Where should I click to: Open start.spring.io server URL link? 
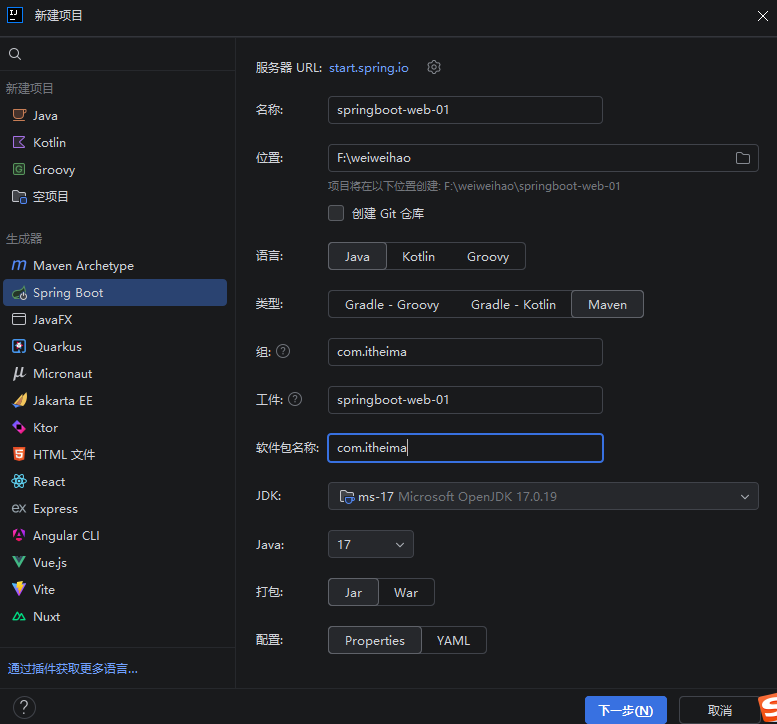click(369, 67)
